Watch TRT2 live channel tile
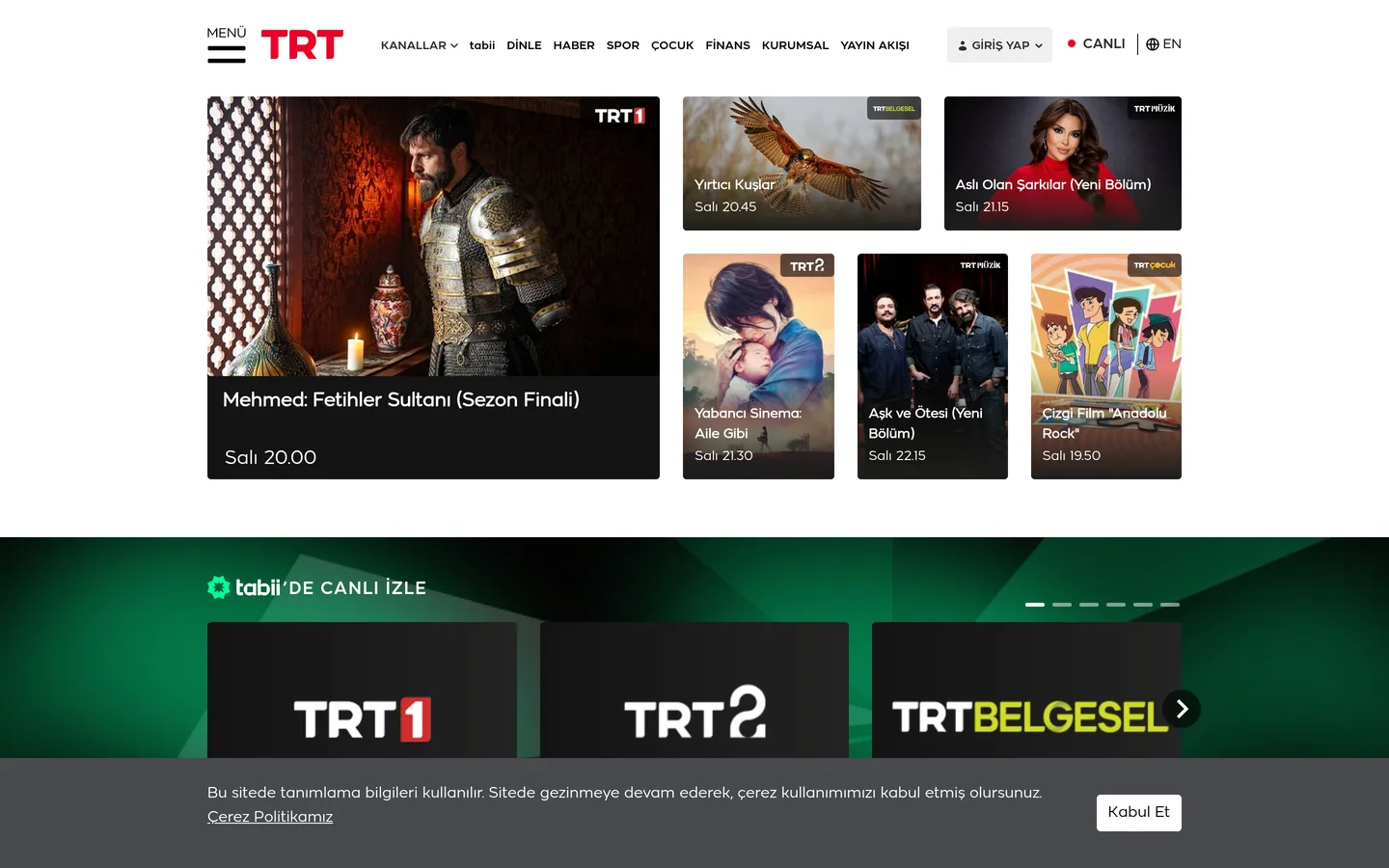Viewport: 1389px width, 868px height. coord(694,690)
